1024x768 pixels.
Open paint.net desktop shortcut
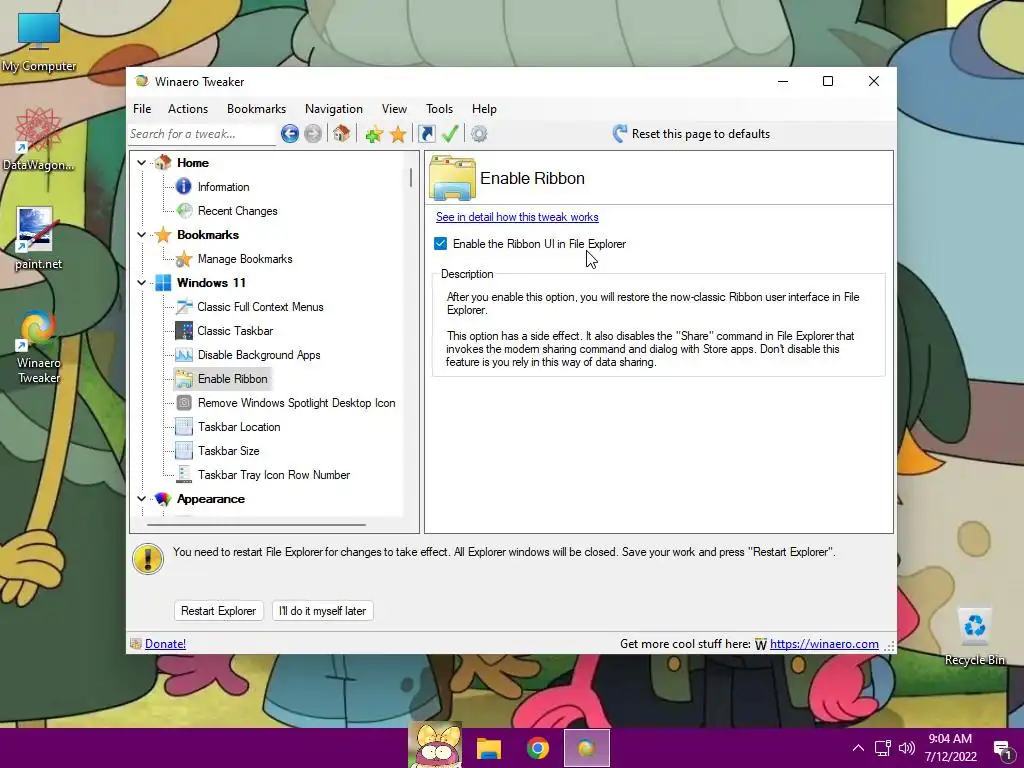coord(38,239)
